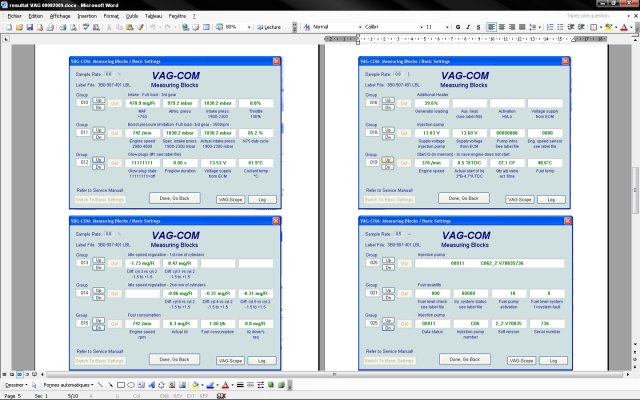
Task: Click the 3D Style icon
Action: coord(281,385)
